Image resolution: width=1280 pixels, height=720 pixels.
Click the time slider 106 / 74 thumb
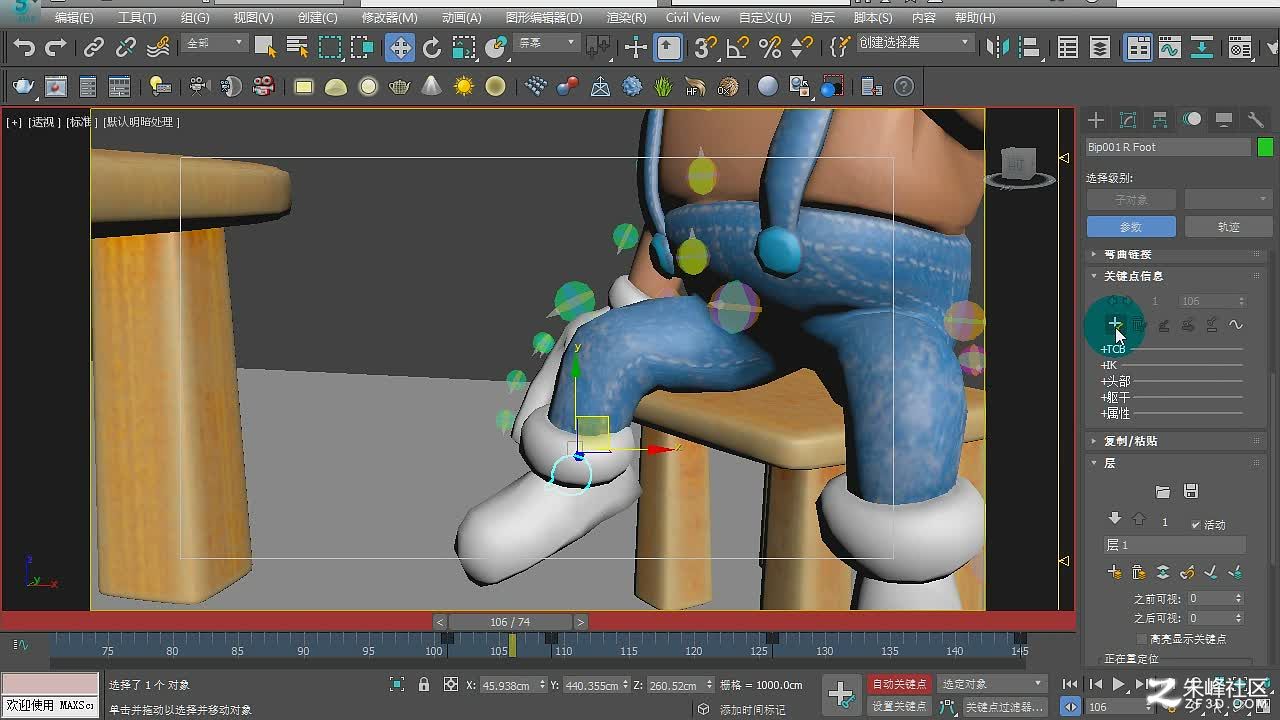click(510, 622)
